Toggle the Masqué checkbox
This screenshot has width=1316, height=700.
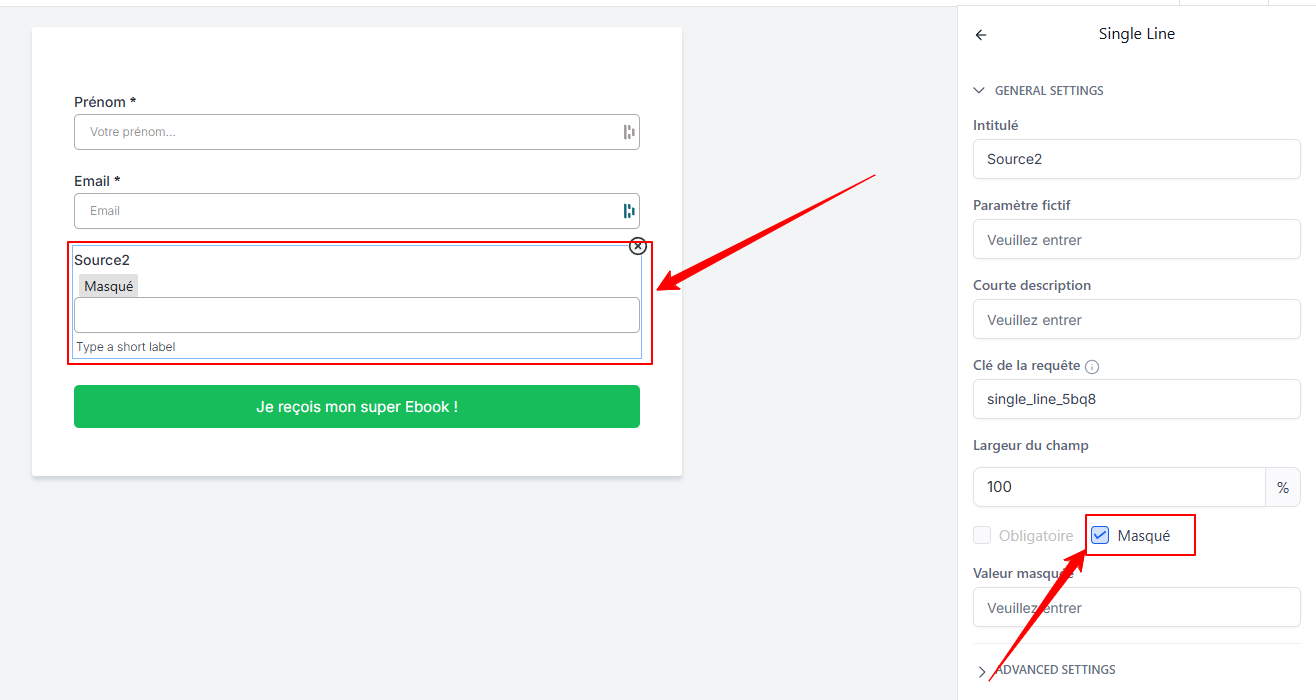point(1100,536)
